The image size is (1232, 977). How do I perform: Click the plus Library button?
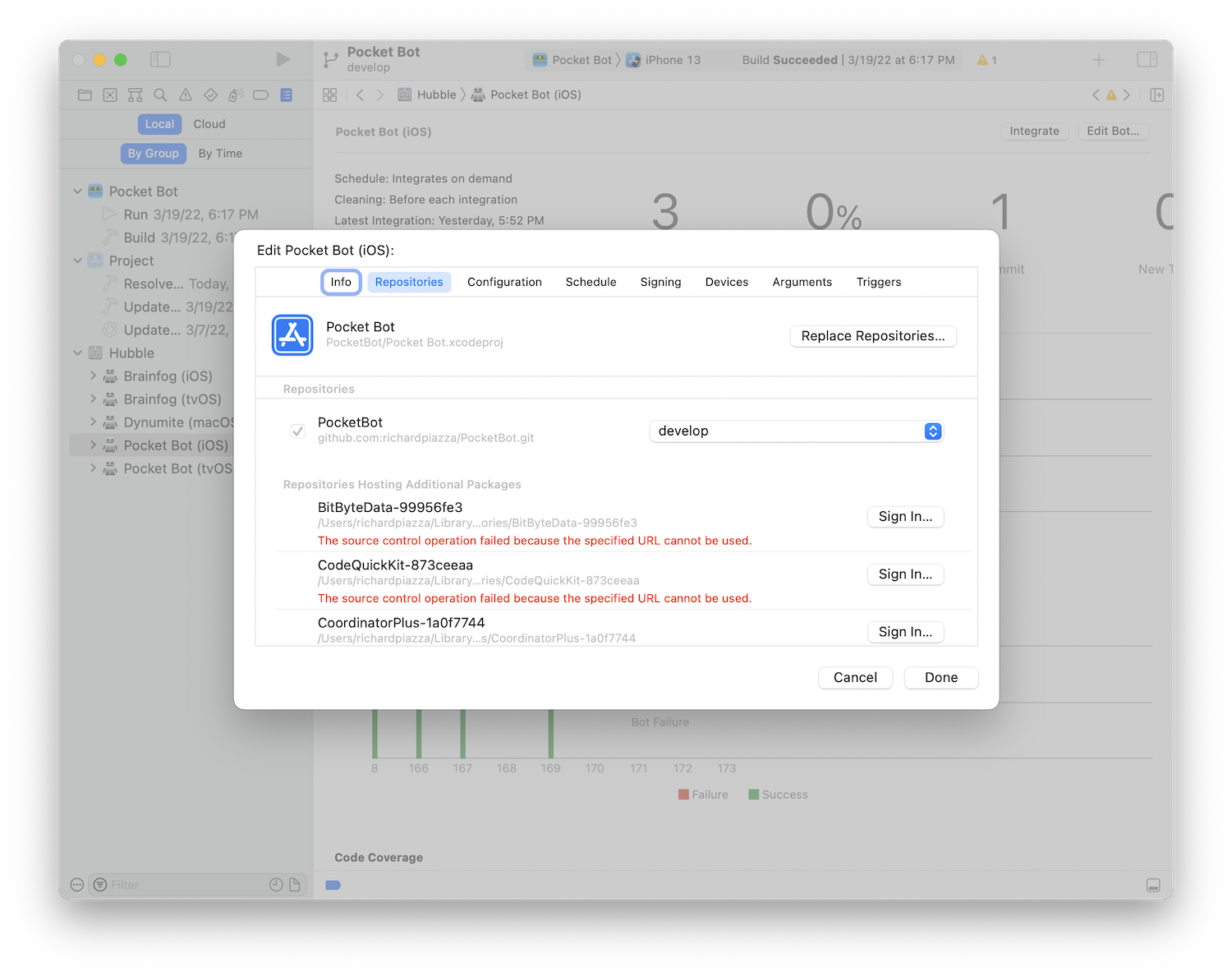[1099, 60]
